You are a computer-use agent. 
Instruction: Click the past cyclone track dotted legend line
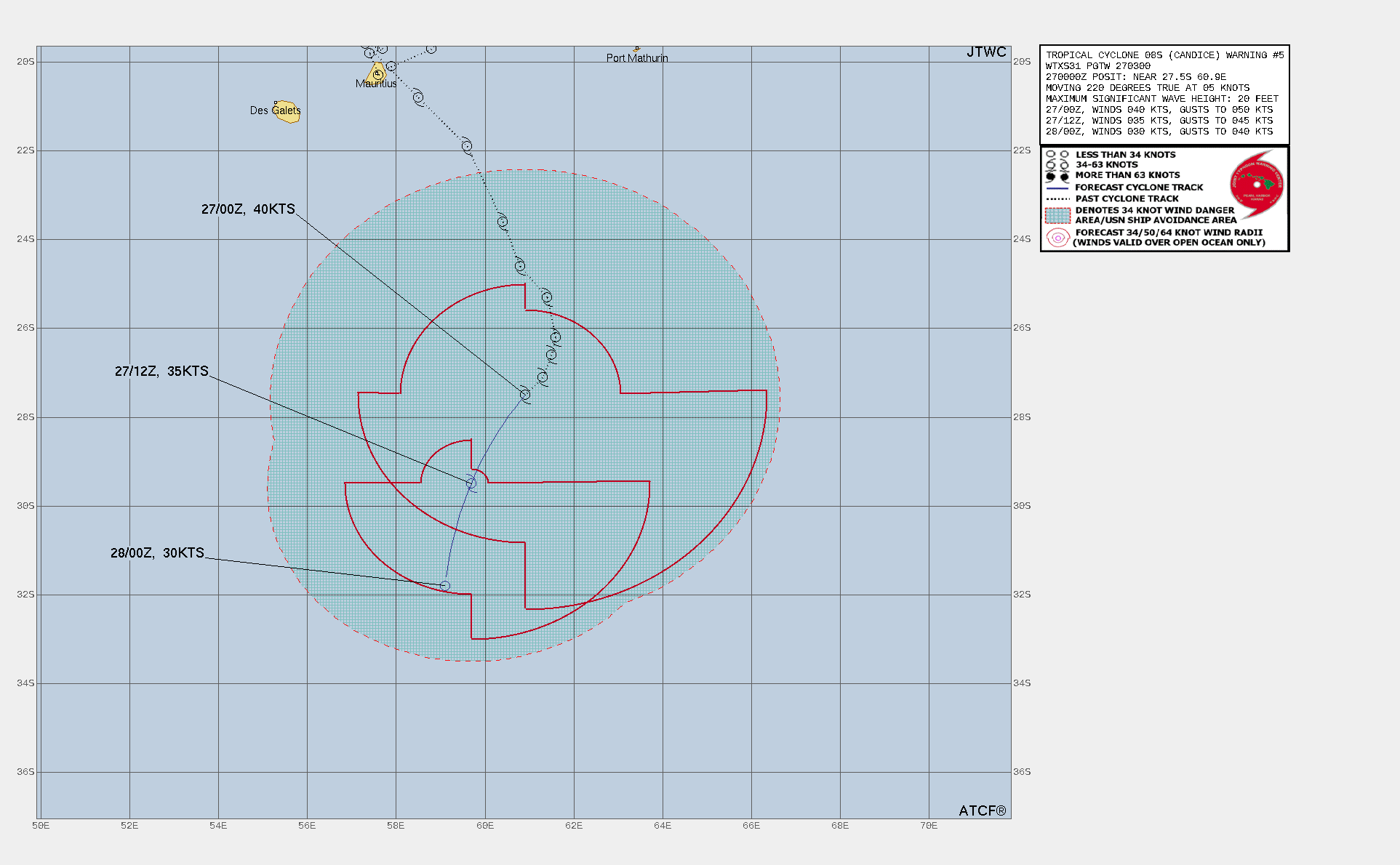point(1057,199)
